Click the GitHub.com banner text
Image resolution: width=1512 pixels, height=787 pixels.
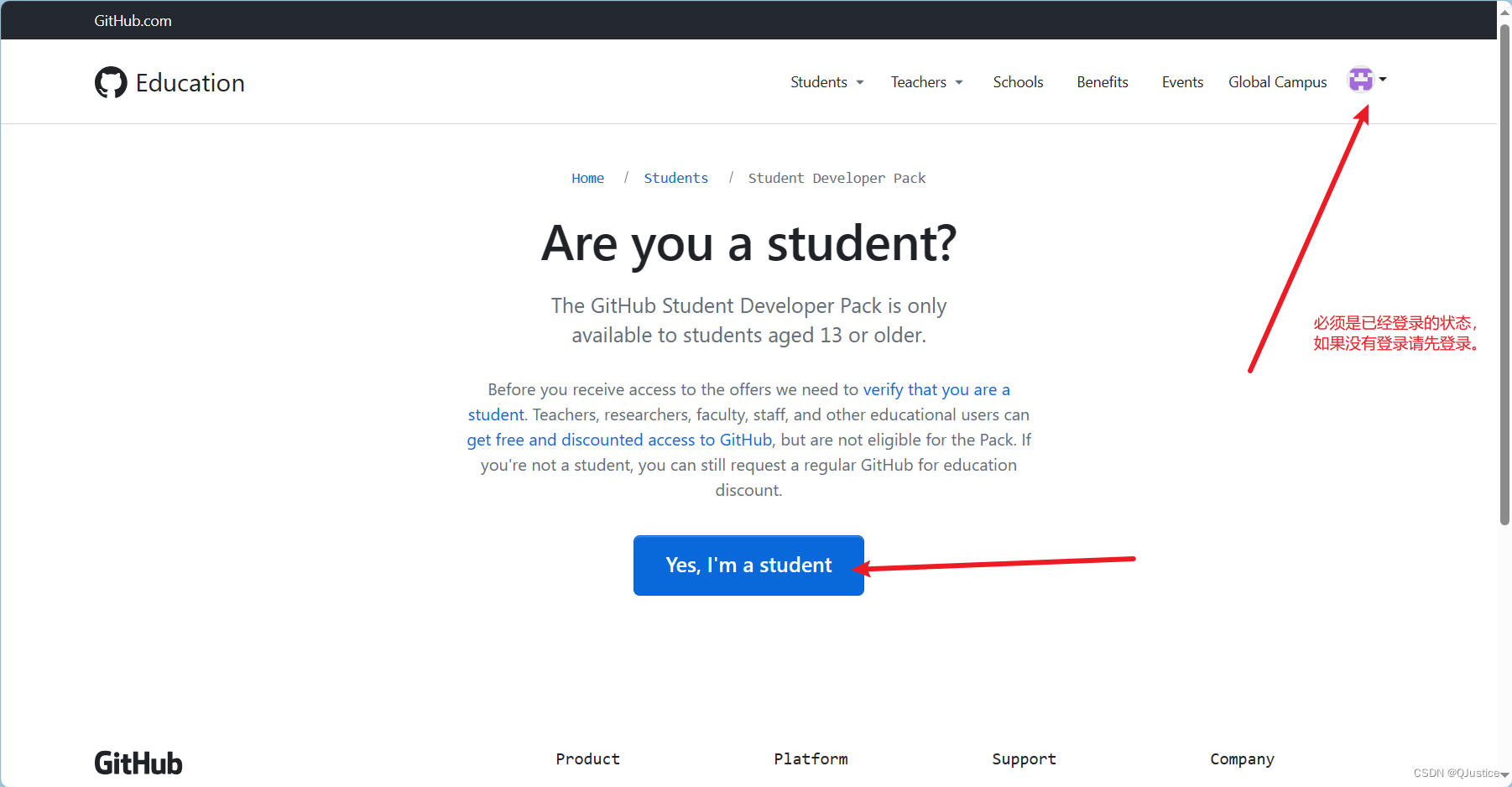point(132,20)
